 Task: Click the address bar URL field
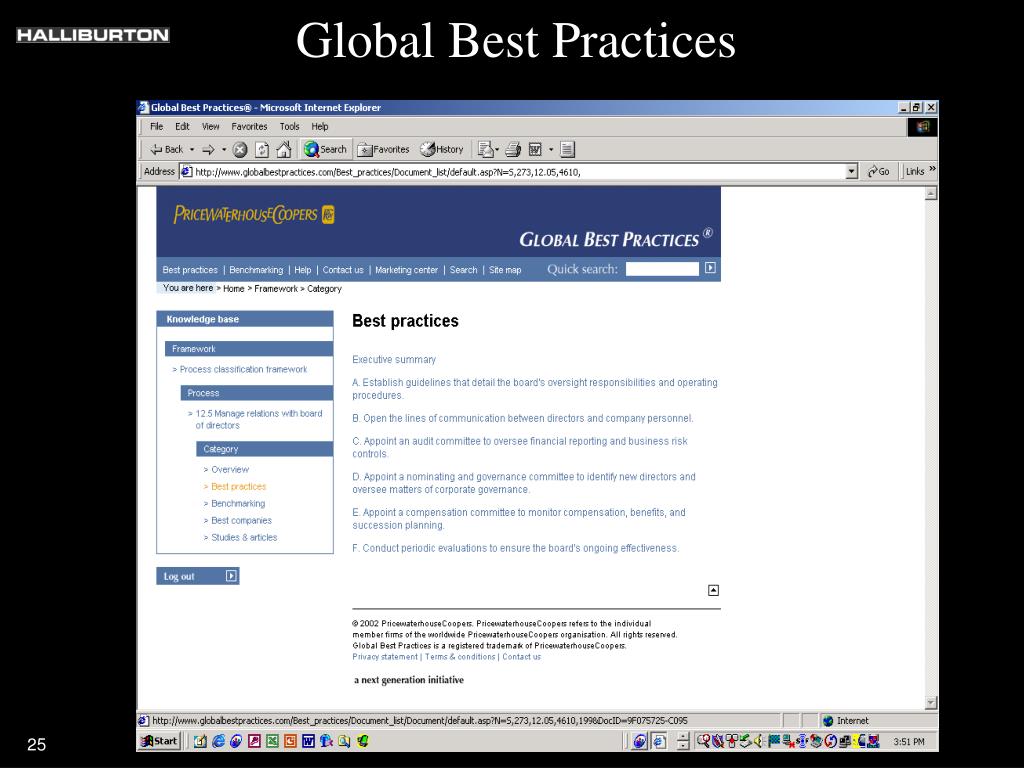coord(512,172)
